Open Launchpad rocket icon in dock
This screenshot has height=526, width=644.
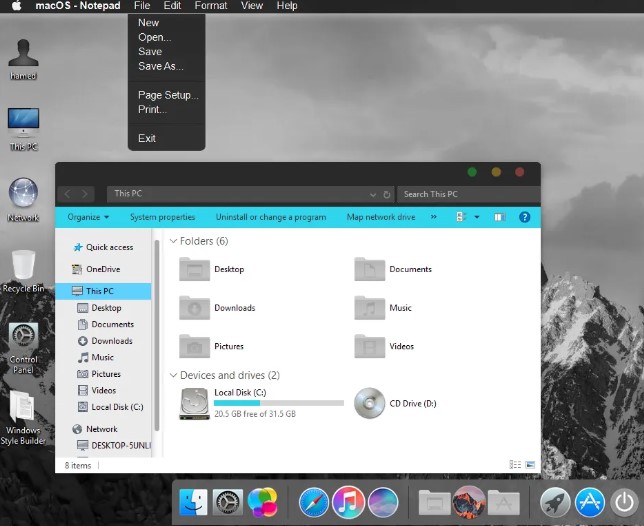[x=555, y=502]
